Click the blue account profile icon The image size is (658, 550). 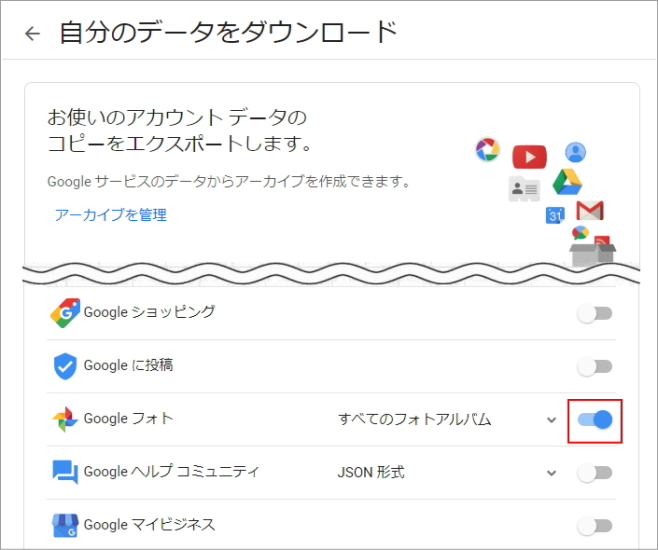575,152
